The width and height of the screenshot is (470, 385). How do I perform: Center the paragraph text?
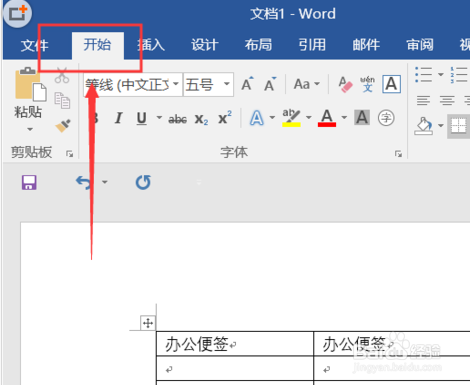(447, 100)
